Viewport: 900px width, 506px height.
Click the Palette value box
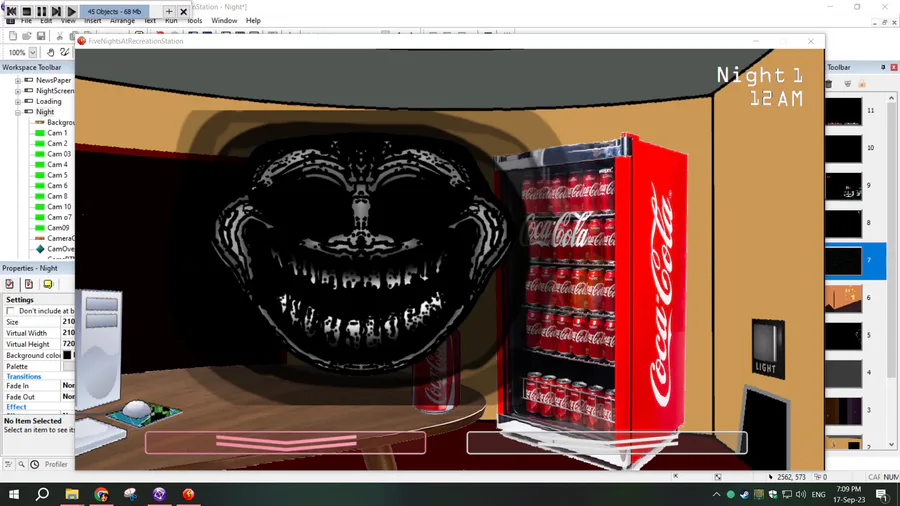[x=68, y=367]
